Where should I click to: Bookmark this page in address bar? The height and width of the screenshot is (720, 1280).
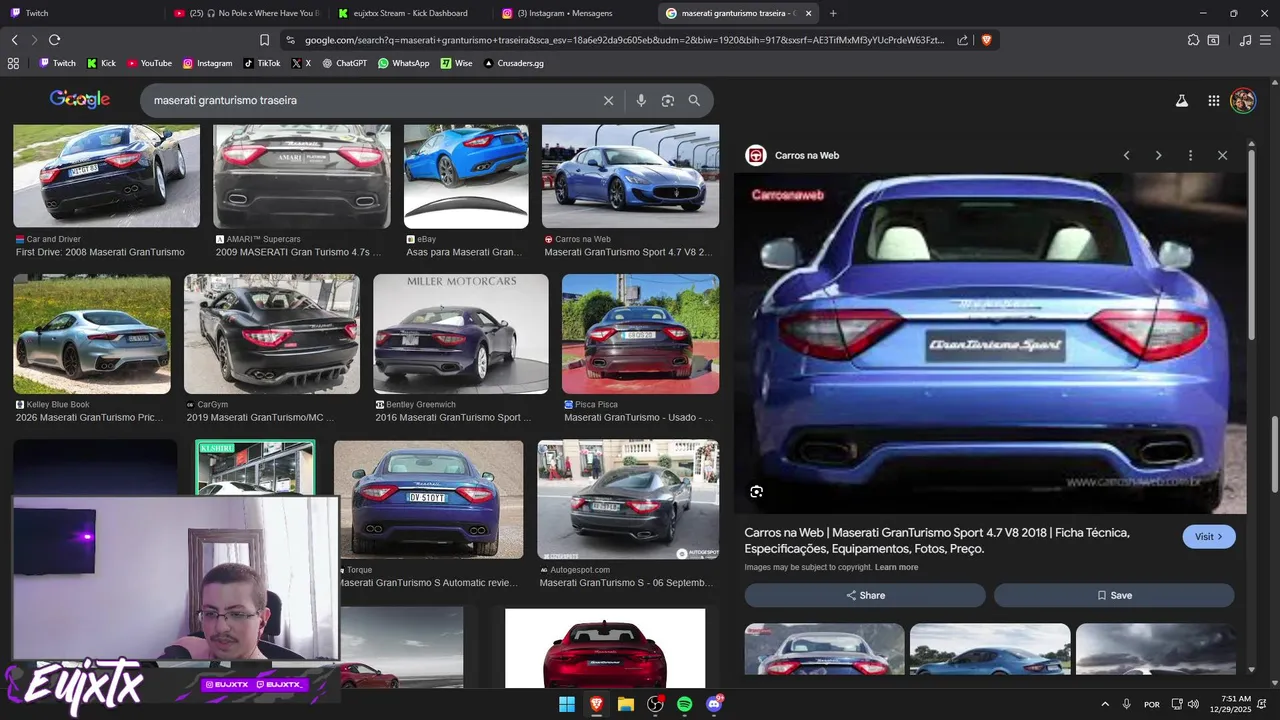pos(264,40)
